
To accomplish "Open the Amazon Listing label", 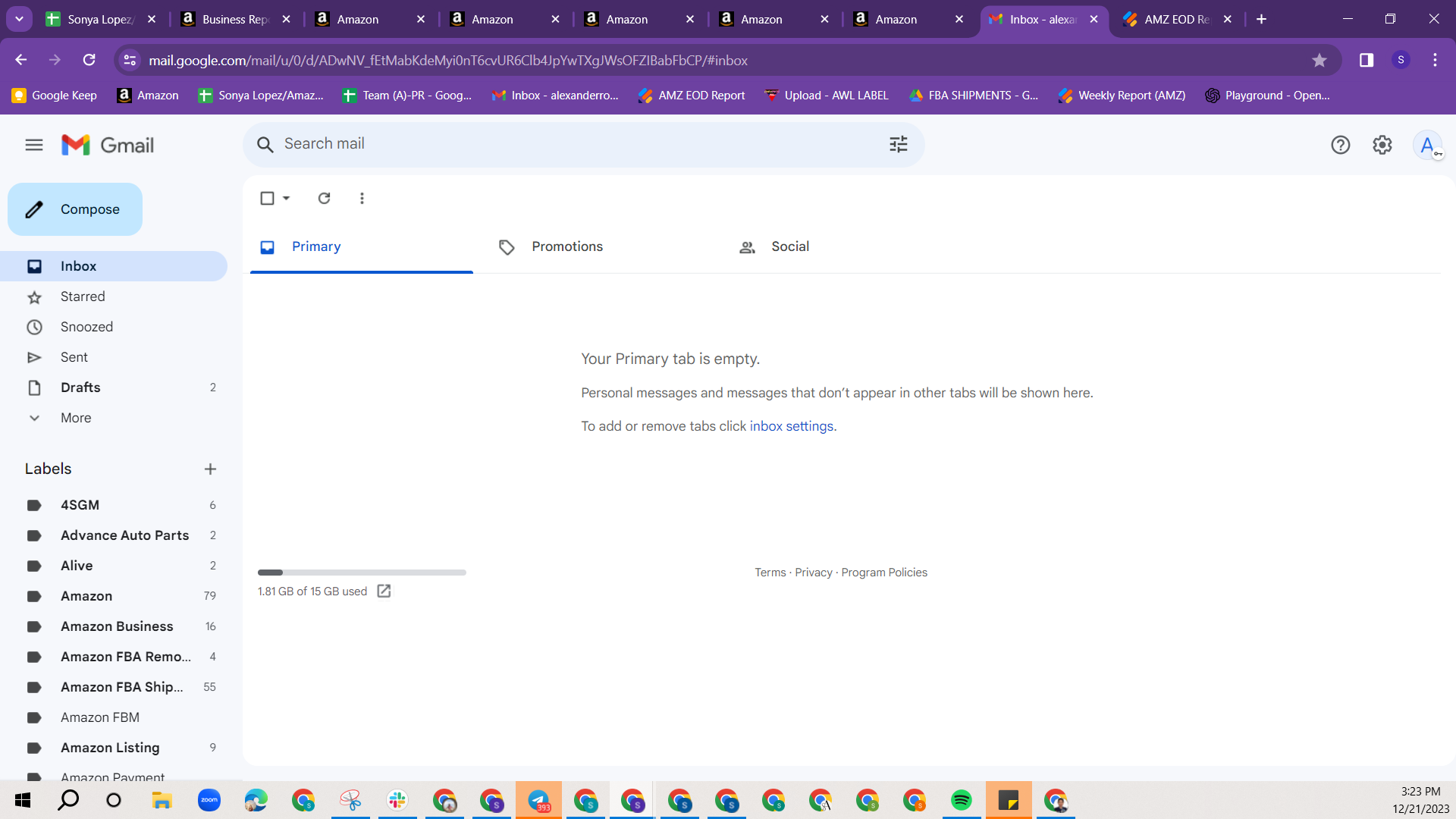I will (114, 748).
